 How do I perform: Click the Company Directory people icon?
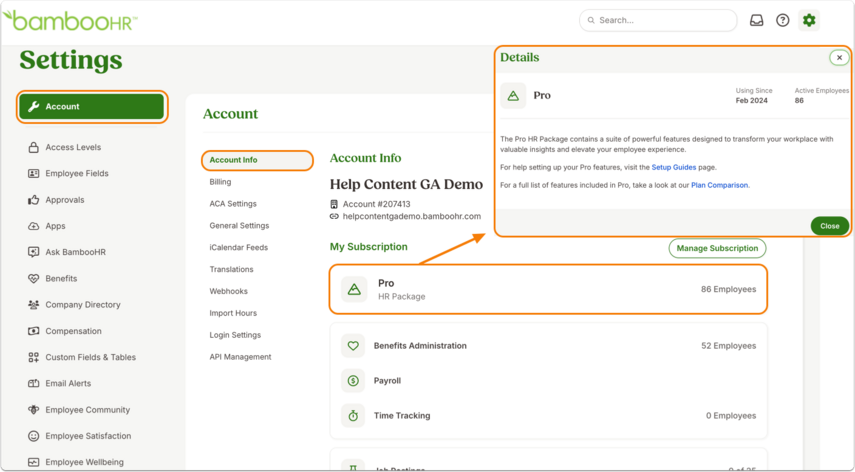click(33, 305)
